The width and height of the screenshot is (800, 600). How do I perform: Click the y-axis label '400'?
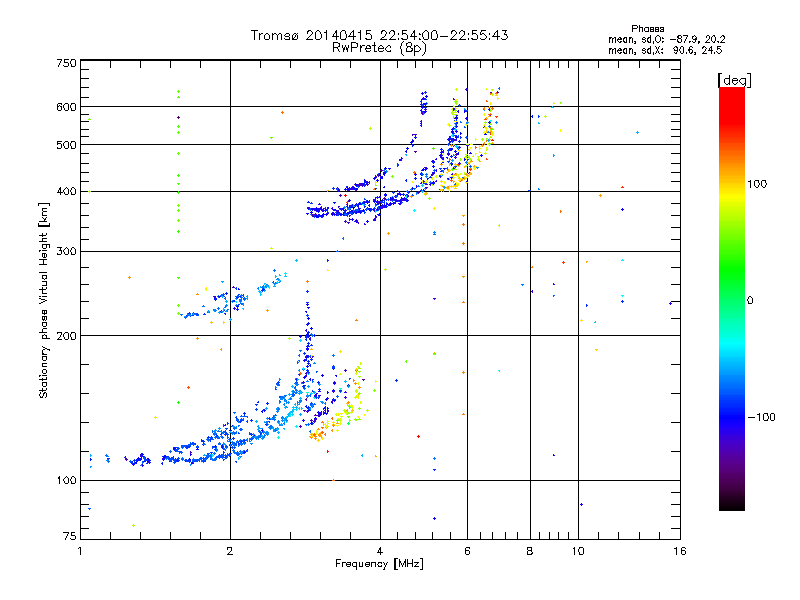[66, 191]
